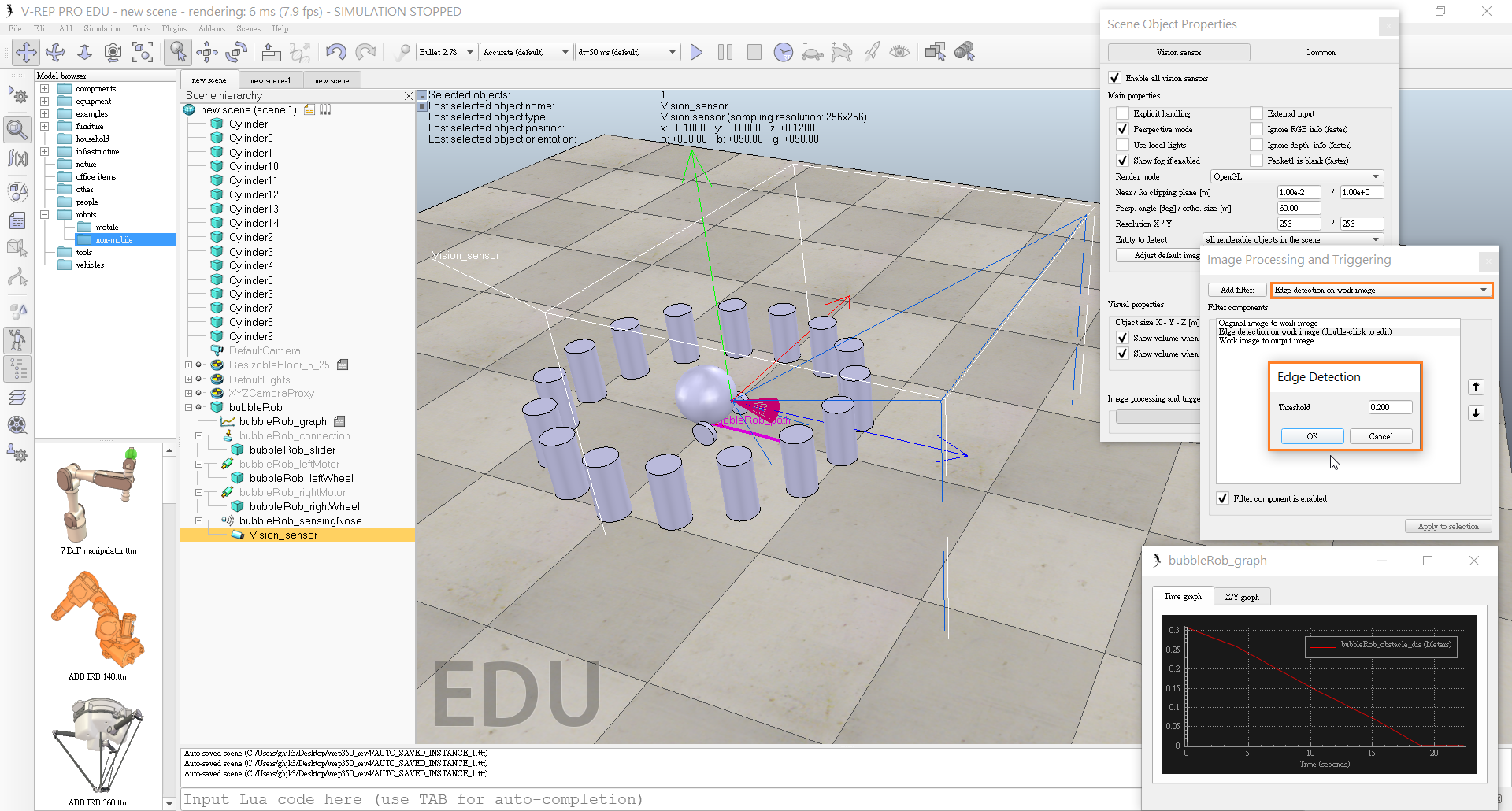Open the File menu
1512x811 pixels.
[15, 28]
